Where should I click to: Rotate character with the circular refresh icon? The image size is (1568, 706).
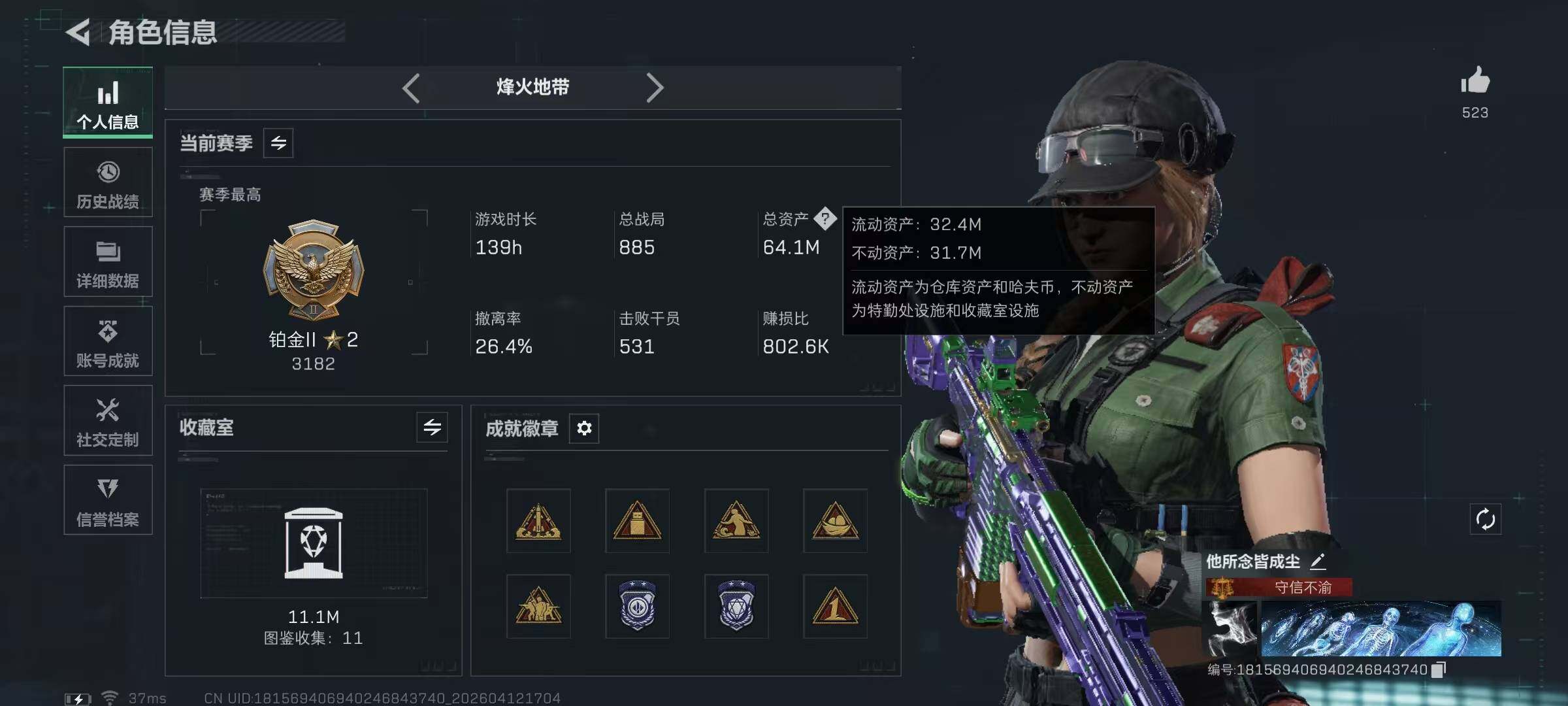[x=1485, y=520]
